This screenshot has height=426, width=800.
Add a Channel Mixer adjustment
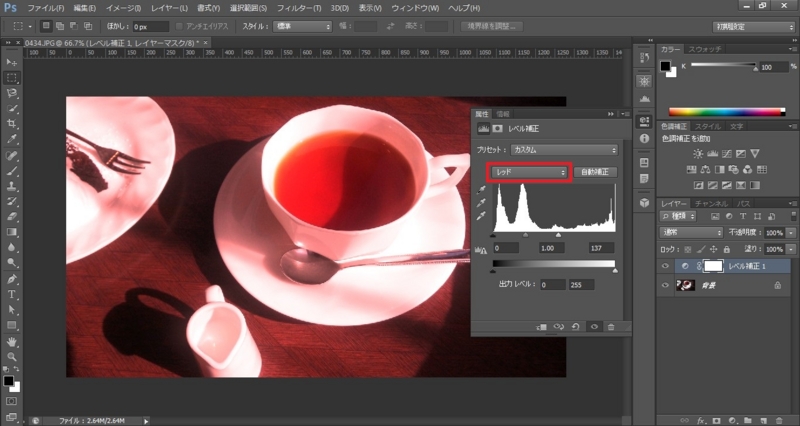click(747, 169)
